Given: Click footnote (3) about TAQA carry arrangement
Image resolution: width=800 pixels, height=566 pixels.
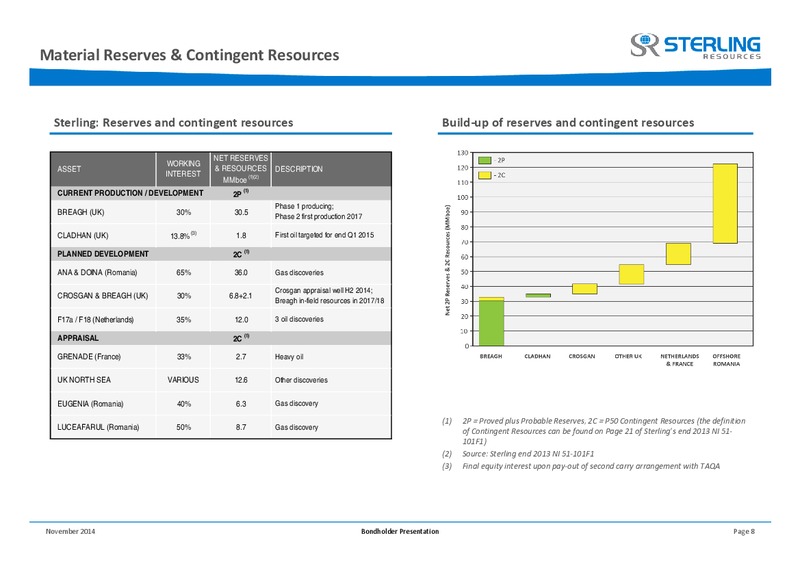Looking at the screenshot, I should click(591, 466).
